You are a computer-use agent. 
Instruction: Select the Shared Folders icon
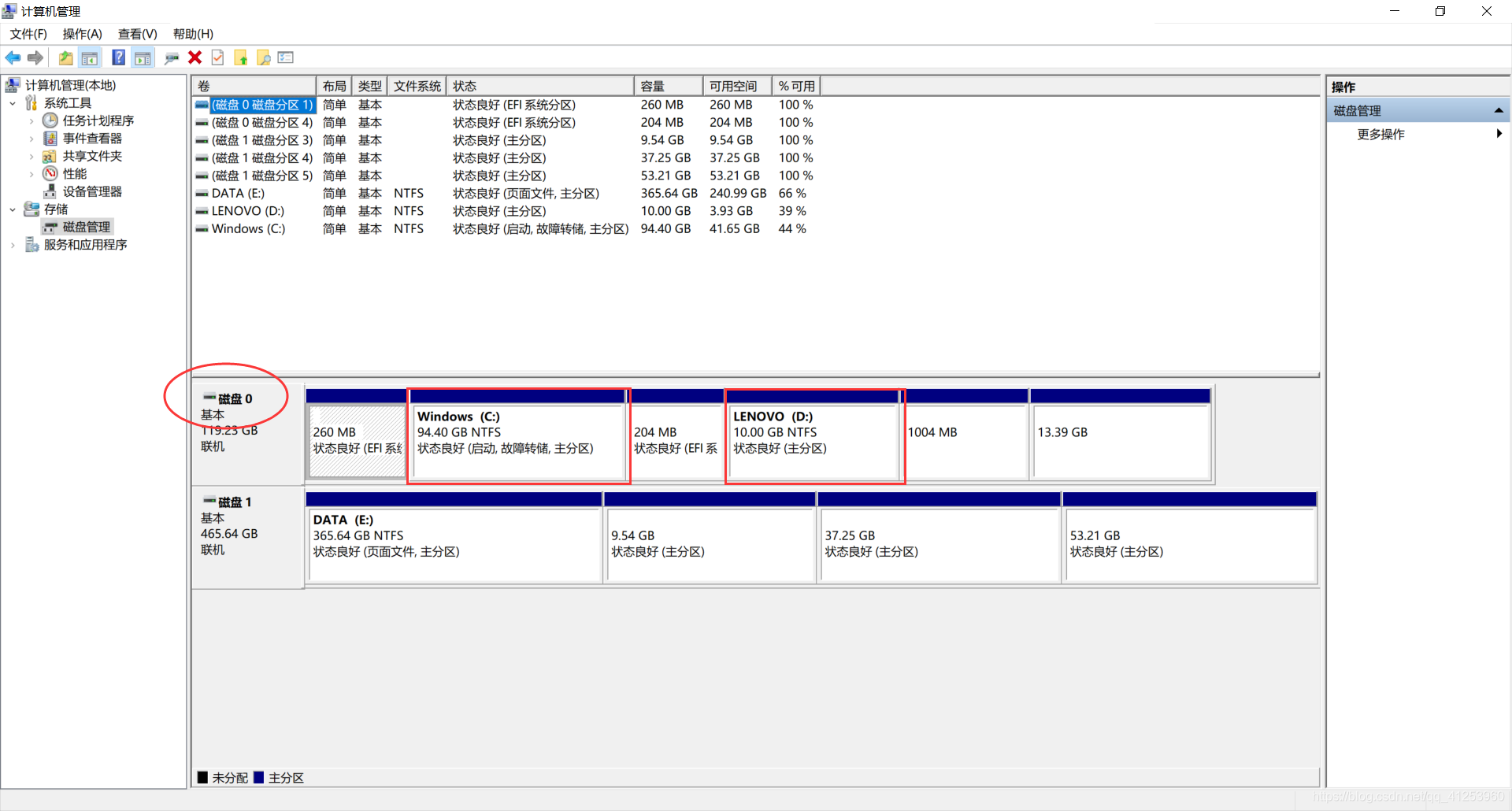coord(50,156)
